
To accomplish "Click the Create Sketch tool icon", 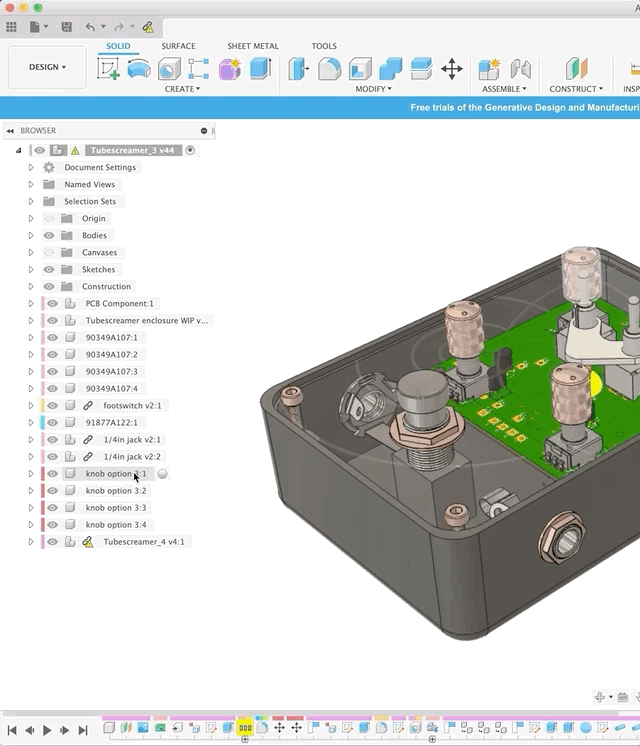I will click(108, 68).
